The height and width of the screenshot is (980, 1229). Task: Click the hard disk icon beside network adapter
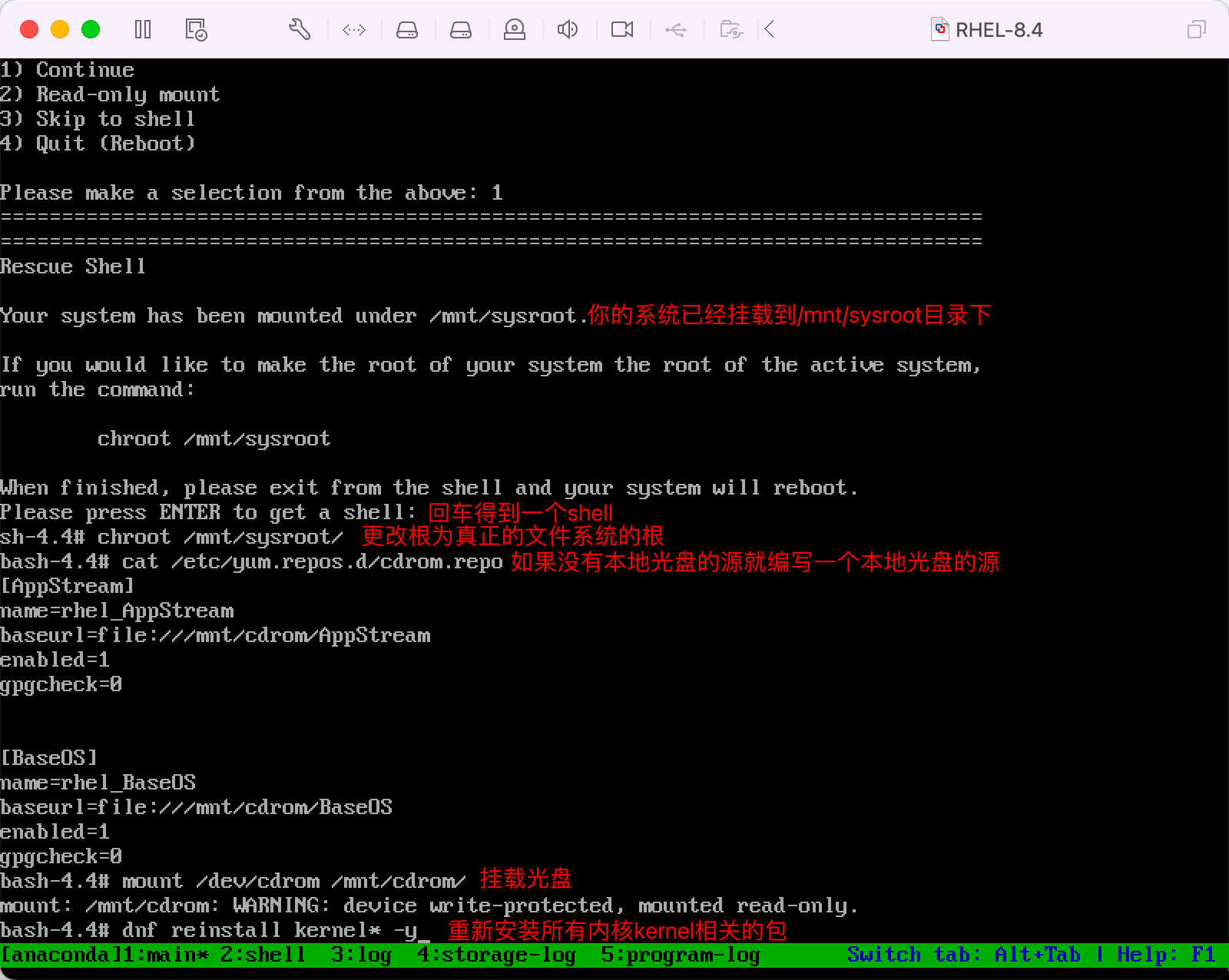[x=407, y=30]
